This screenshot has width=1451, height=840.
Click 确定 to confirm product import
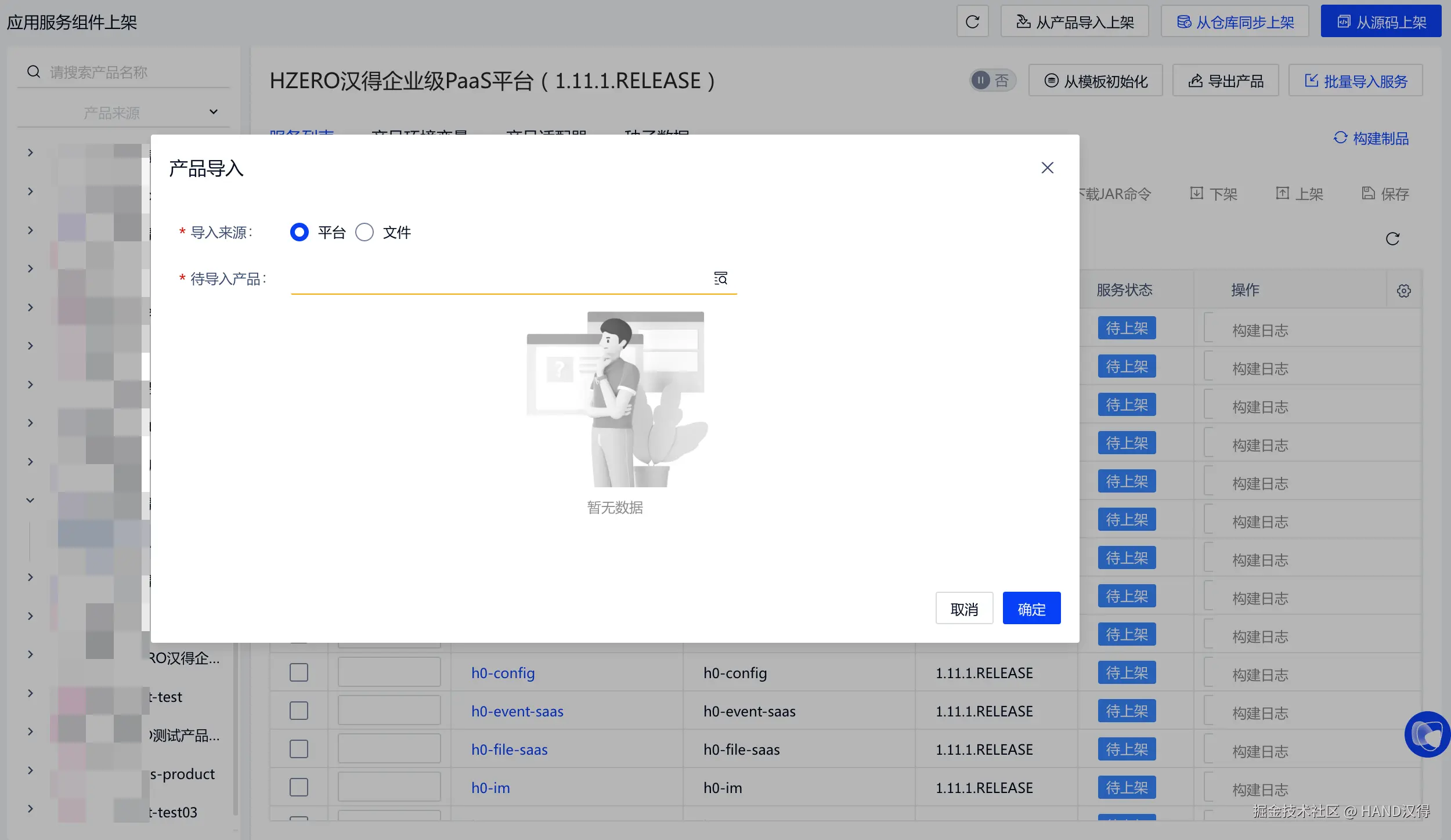pyautogui.click(x=1031, y=609)
